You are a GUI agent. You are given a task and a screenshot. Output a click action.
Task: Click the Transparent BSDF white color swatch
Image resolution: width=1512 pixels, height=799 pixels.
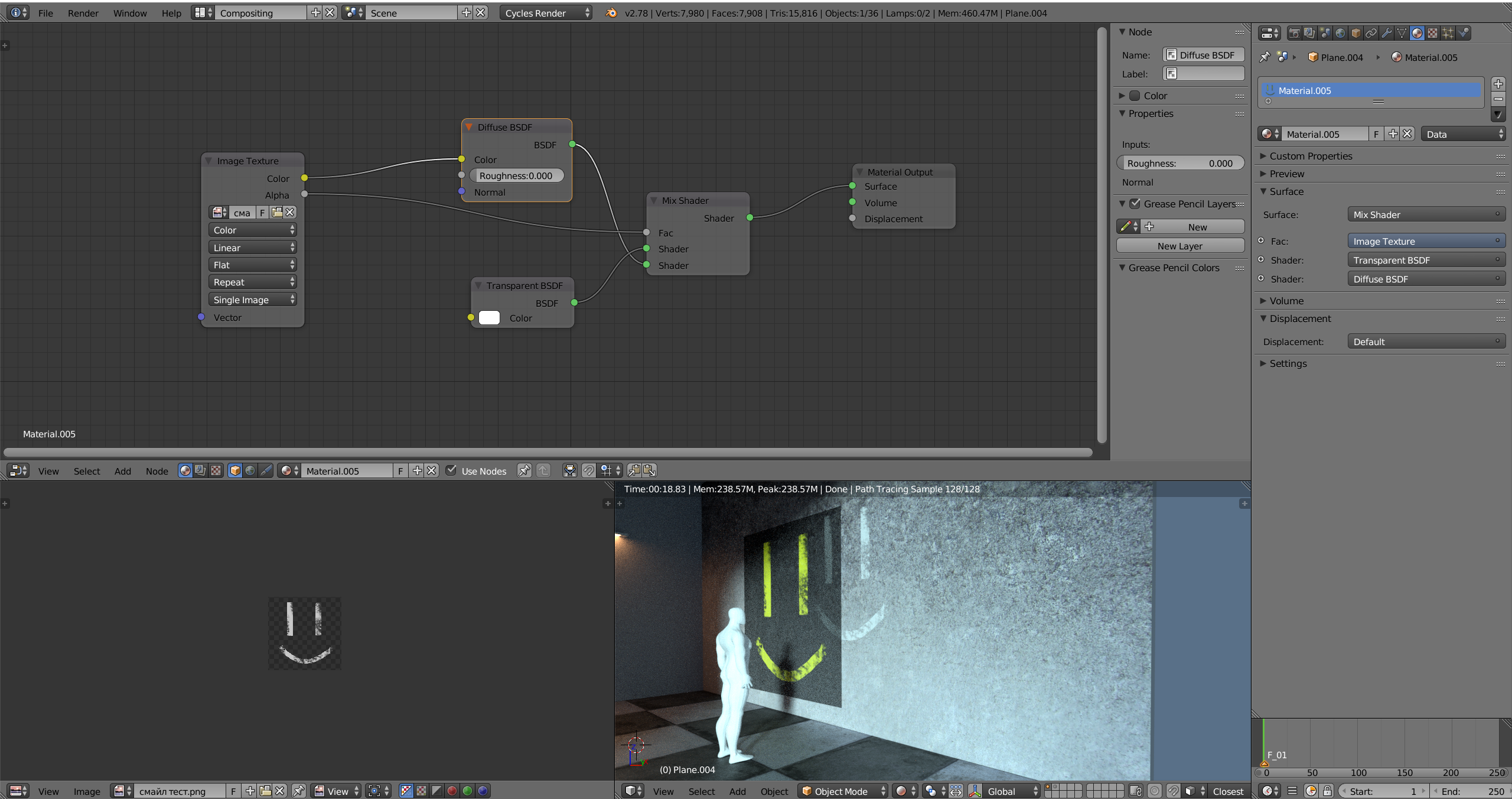point(489,318)
